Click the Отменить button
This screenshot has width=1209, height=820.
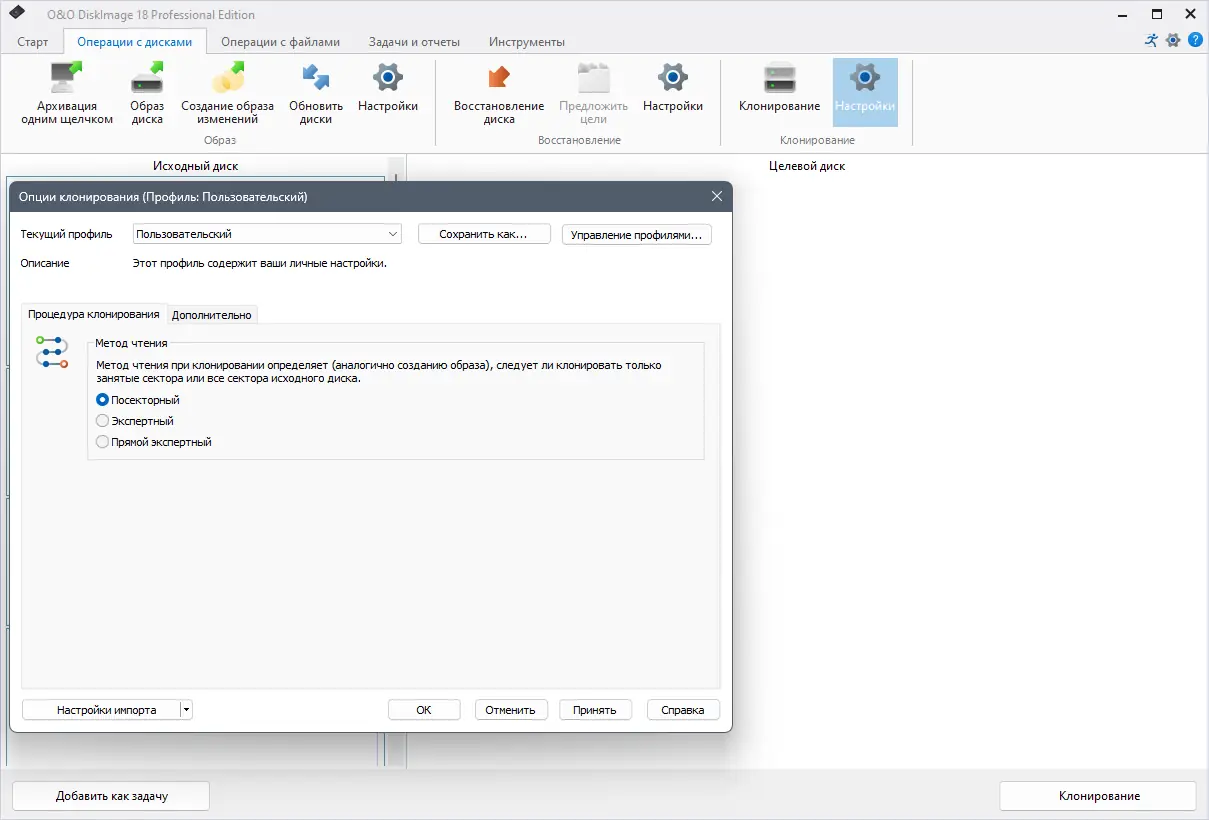(x=511, y=710)
